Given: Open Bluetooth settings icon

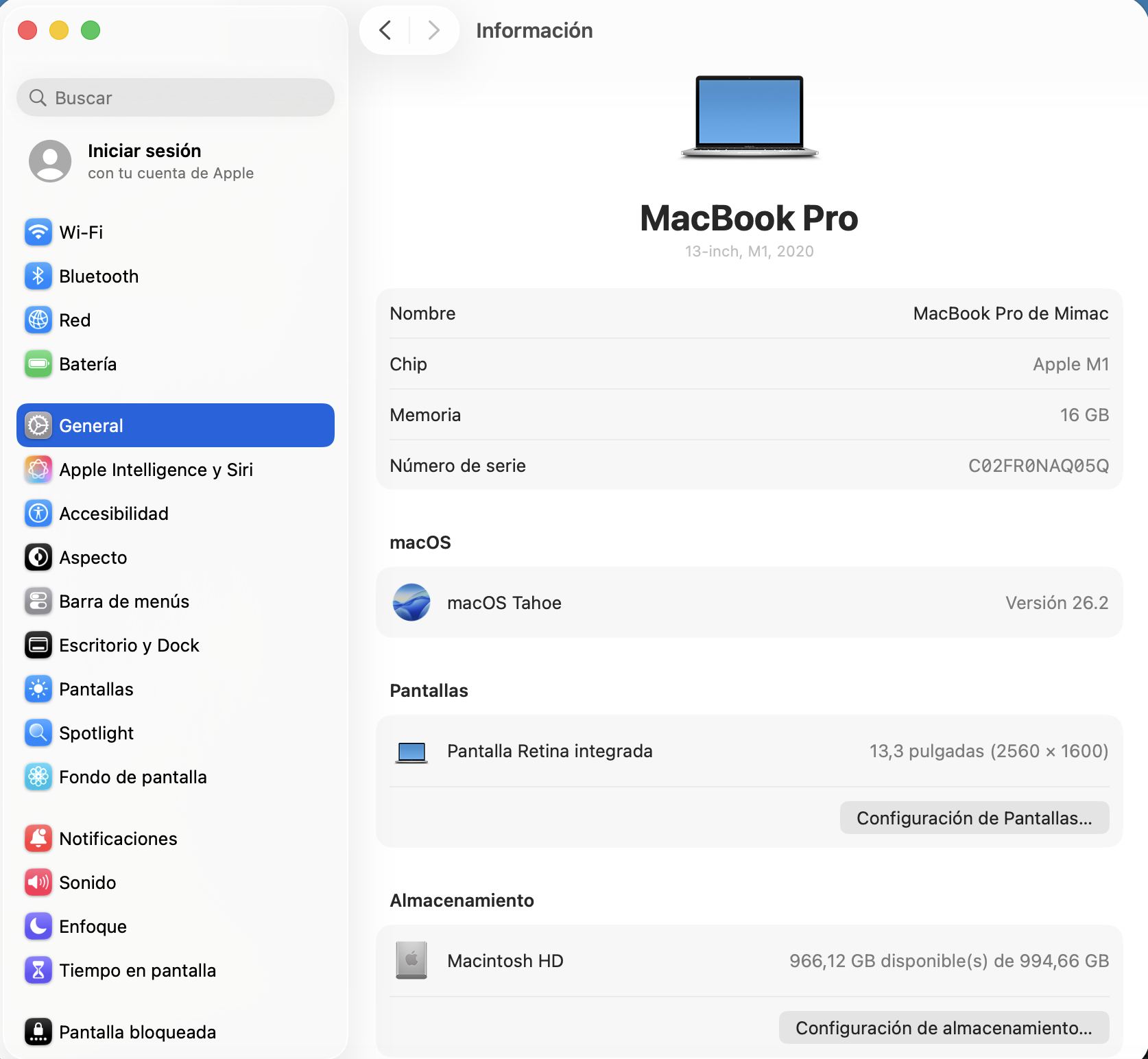Looking at the screenshot, I should 38,276.
